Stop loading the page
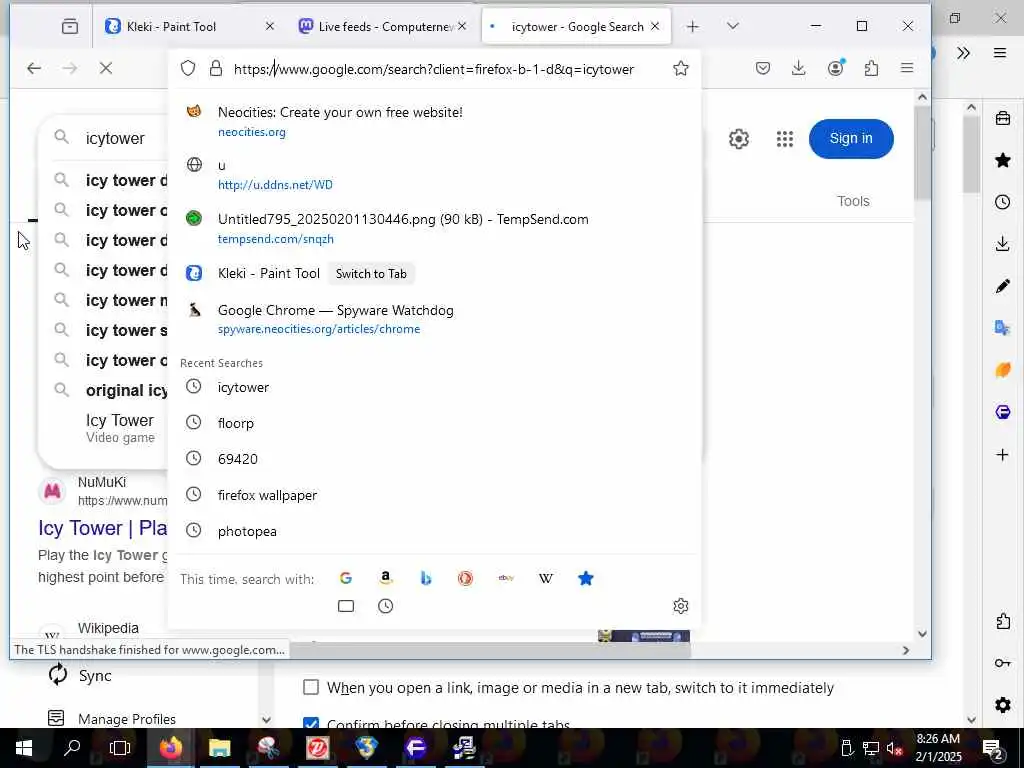The width and height of the screenshot is (1024, 768). [x=106, y=68]
